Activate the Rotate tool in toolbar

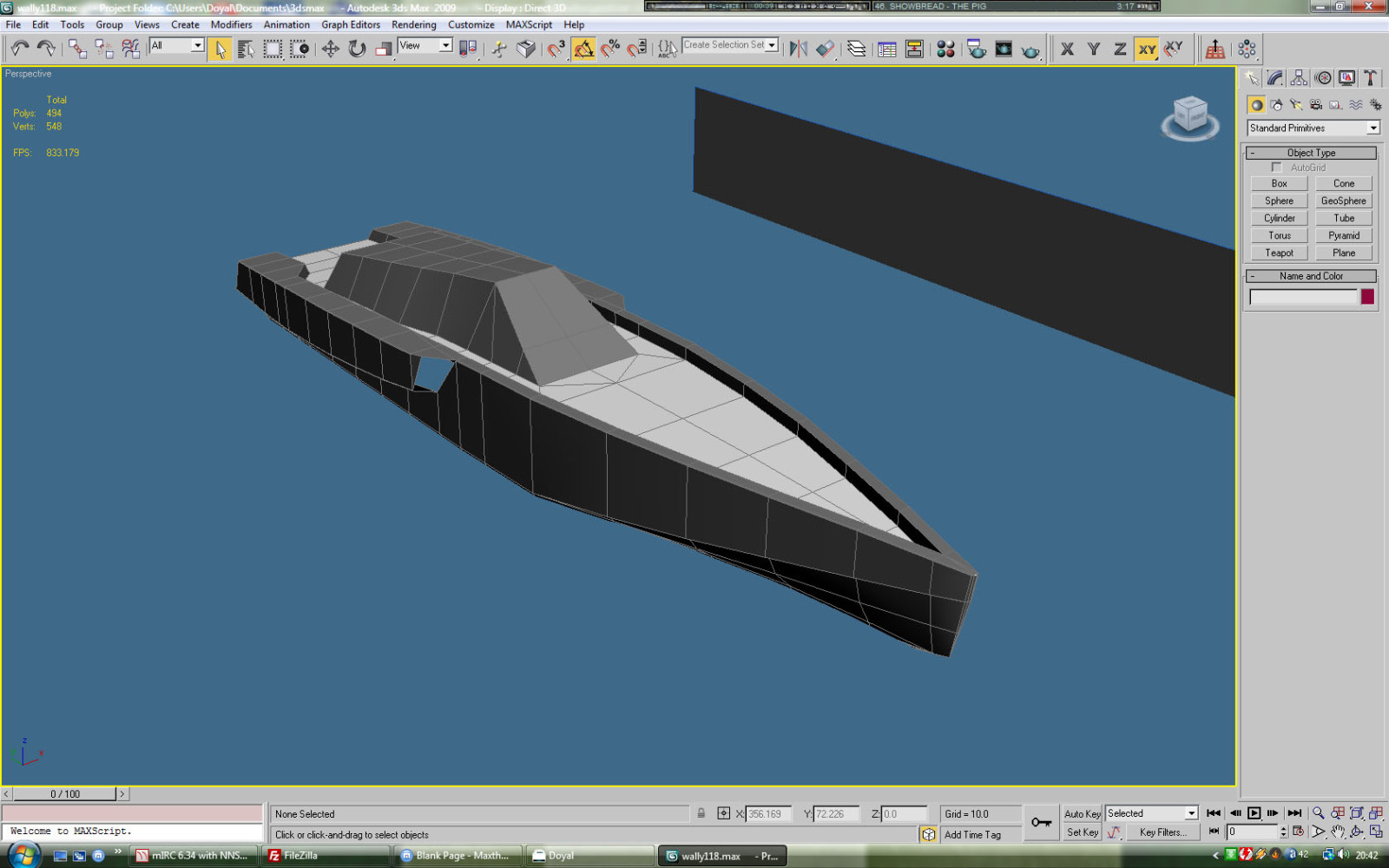(357, 49)
